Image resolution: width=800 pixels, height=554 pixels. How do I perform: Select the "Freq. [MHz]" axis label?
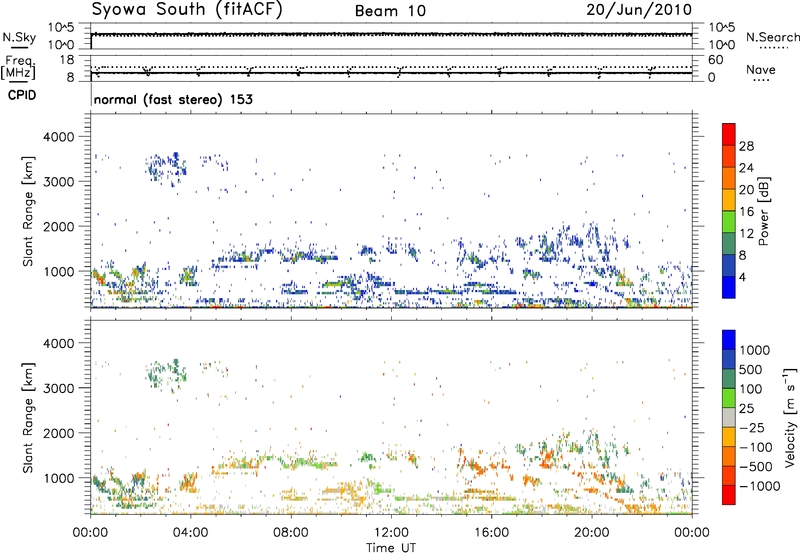(19, 67)
